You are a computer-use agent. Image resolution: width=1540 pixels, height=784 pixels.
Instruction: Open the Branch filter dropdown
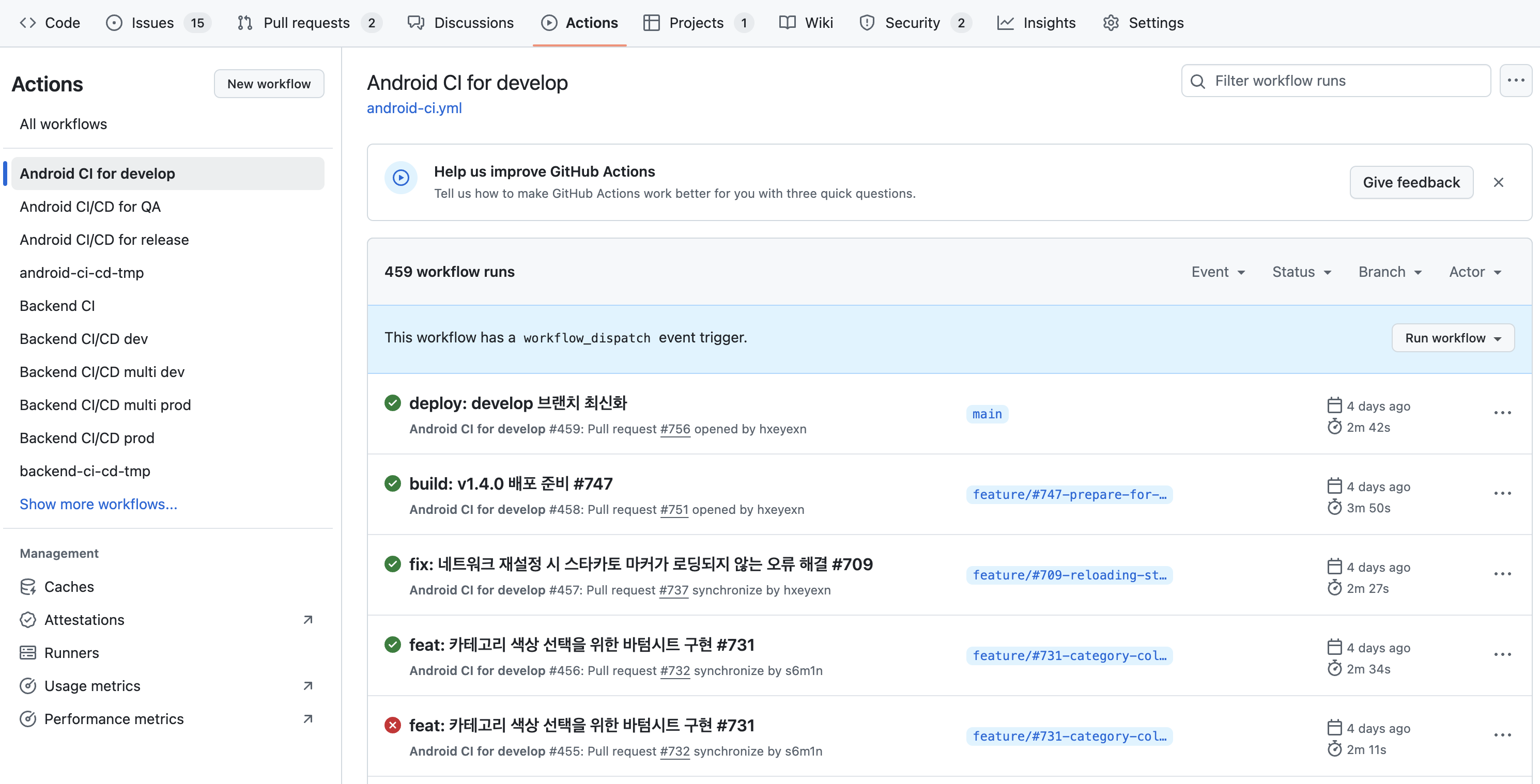point(1389,272)
